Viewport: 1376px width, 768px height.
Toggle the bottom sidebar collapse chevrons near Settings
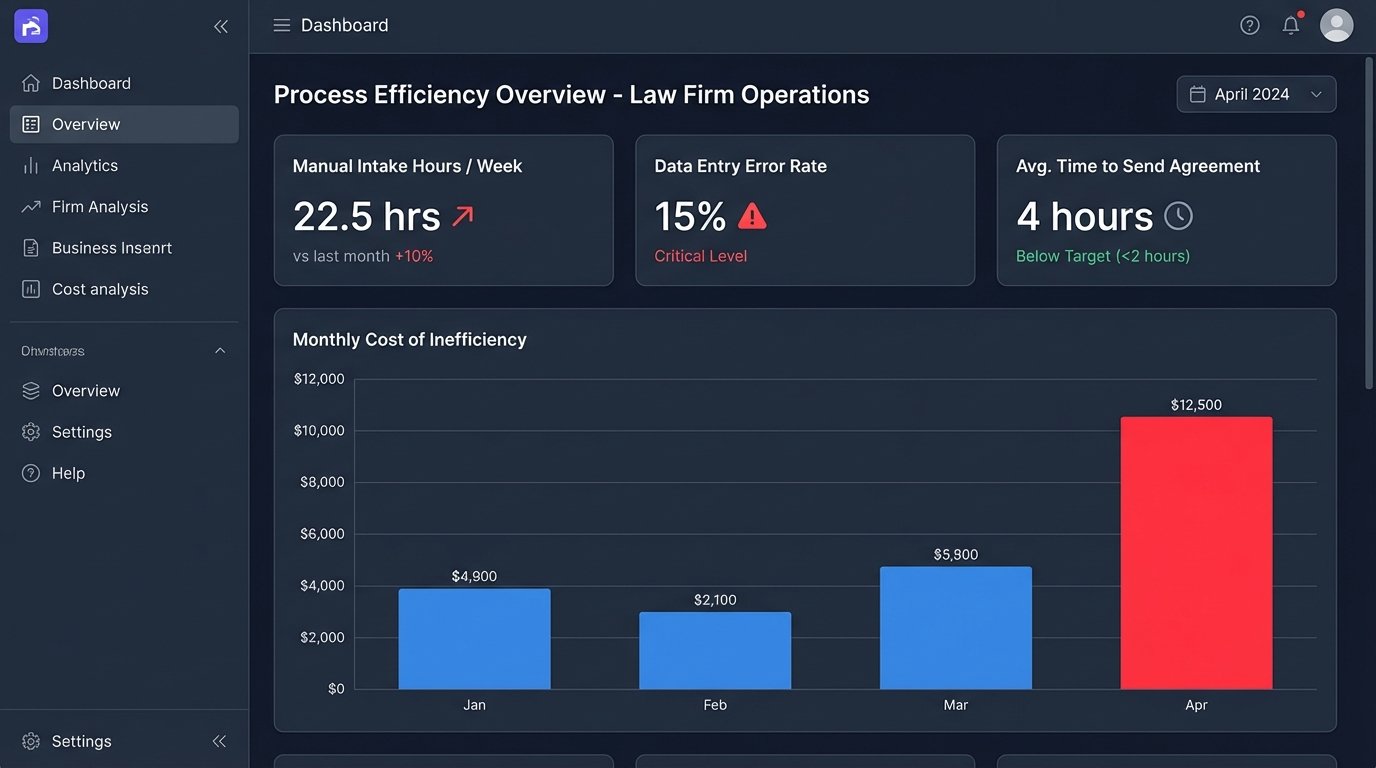pos(219,741)
